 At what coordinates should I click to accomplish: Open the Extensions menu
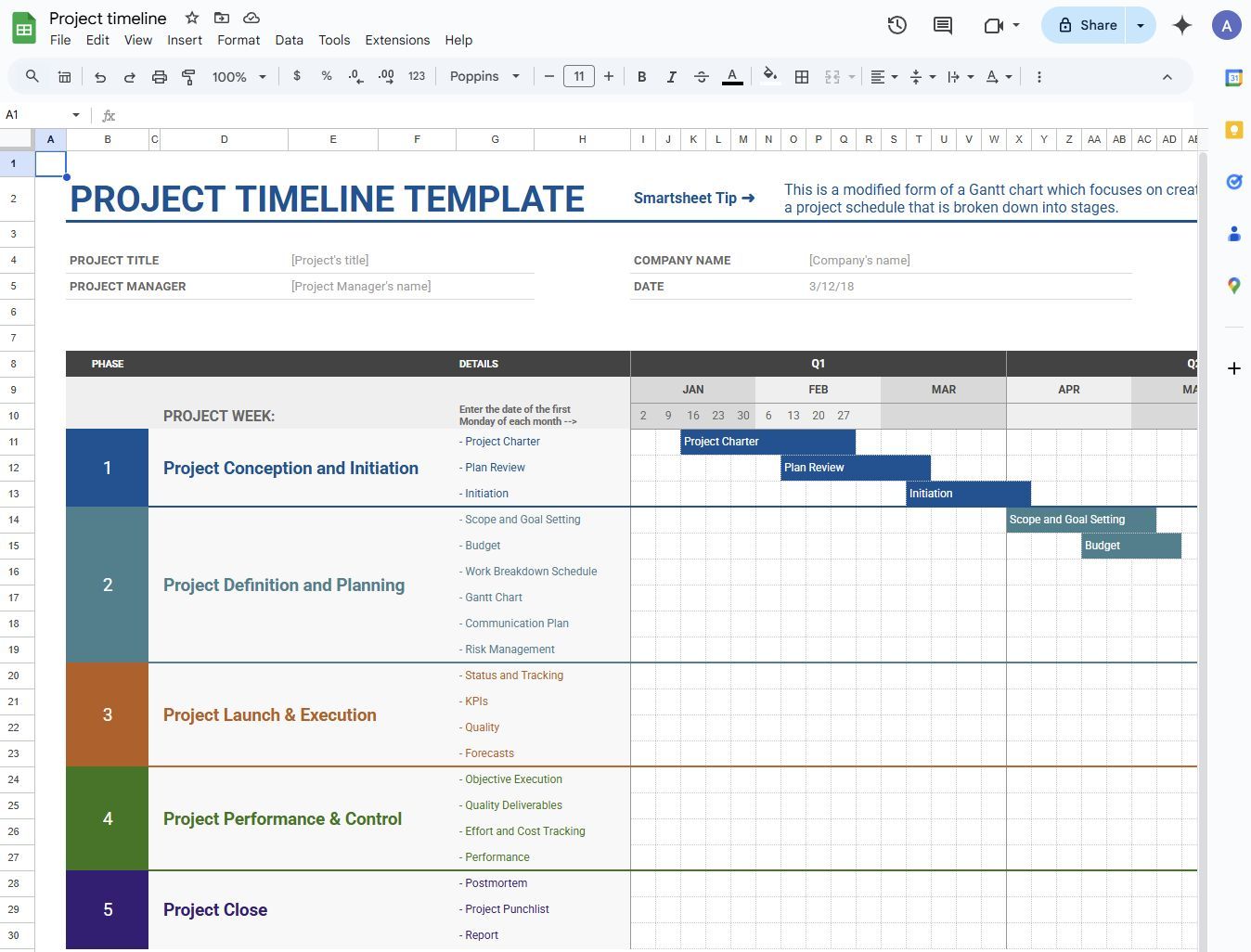(397, 40)
